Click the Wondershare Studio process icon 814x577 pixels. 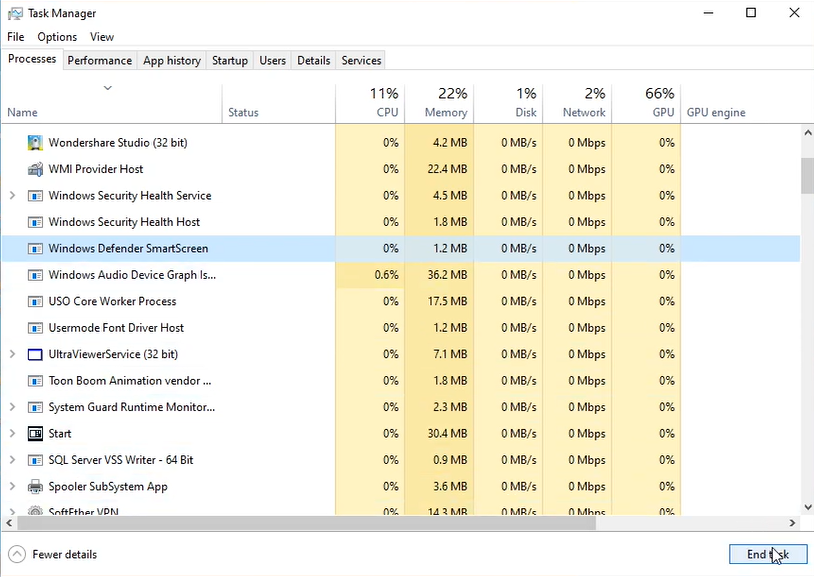36,143
